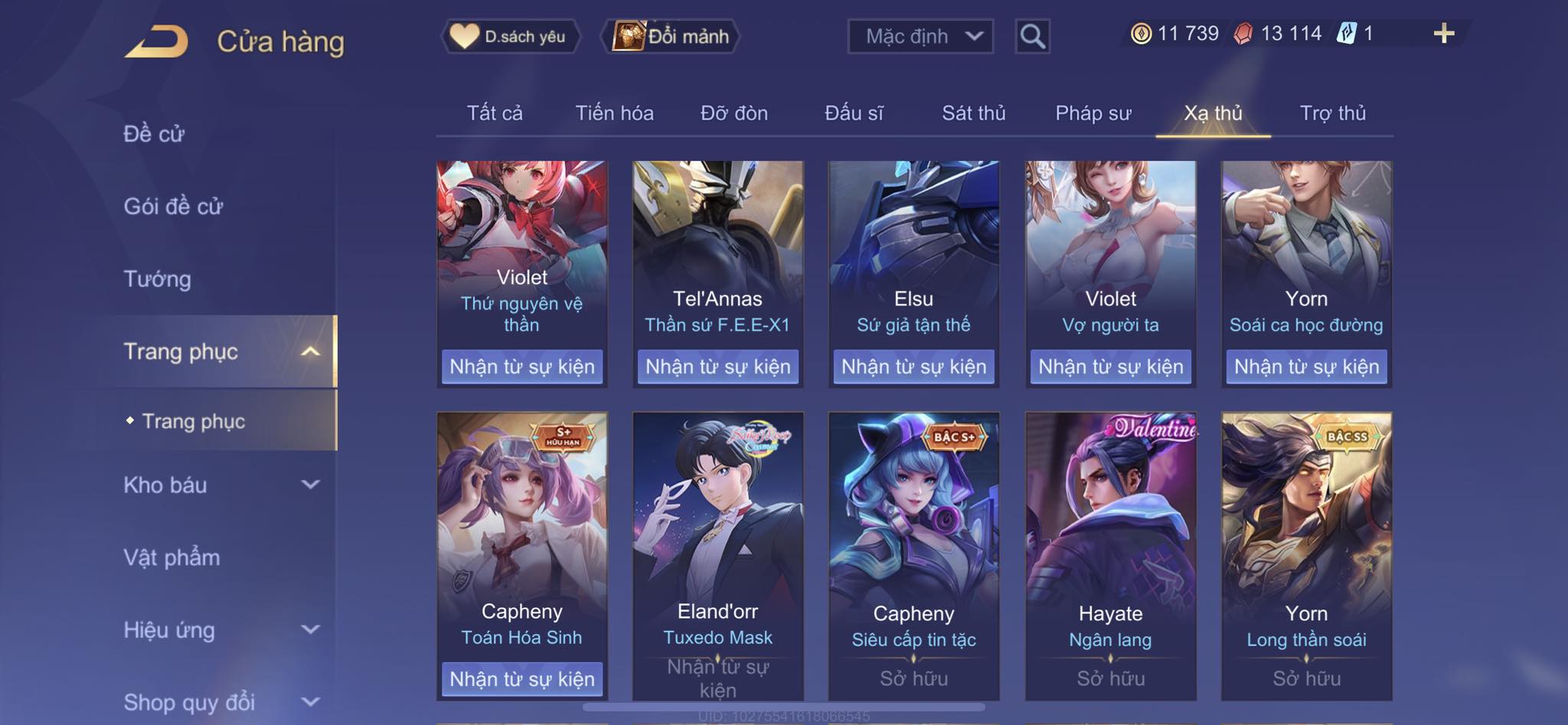
Task: Switch to the Sát thủ tab
Action: pyautogui.click(x=973, y=113)
